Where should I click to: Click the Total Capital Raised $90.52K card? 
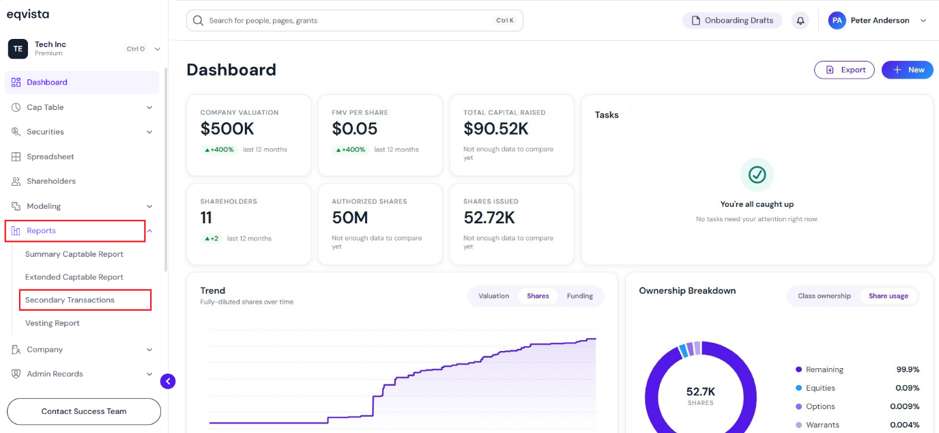click(512, 135)
